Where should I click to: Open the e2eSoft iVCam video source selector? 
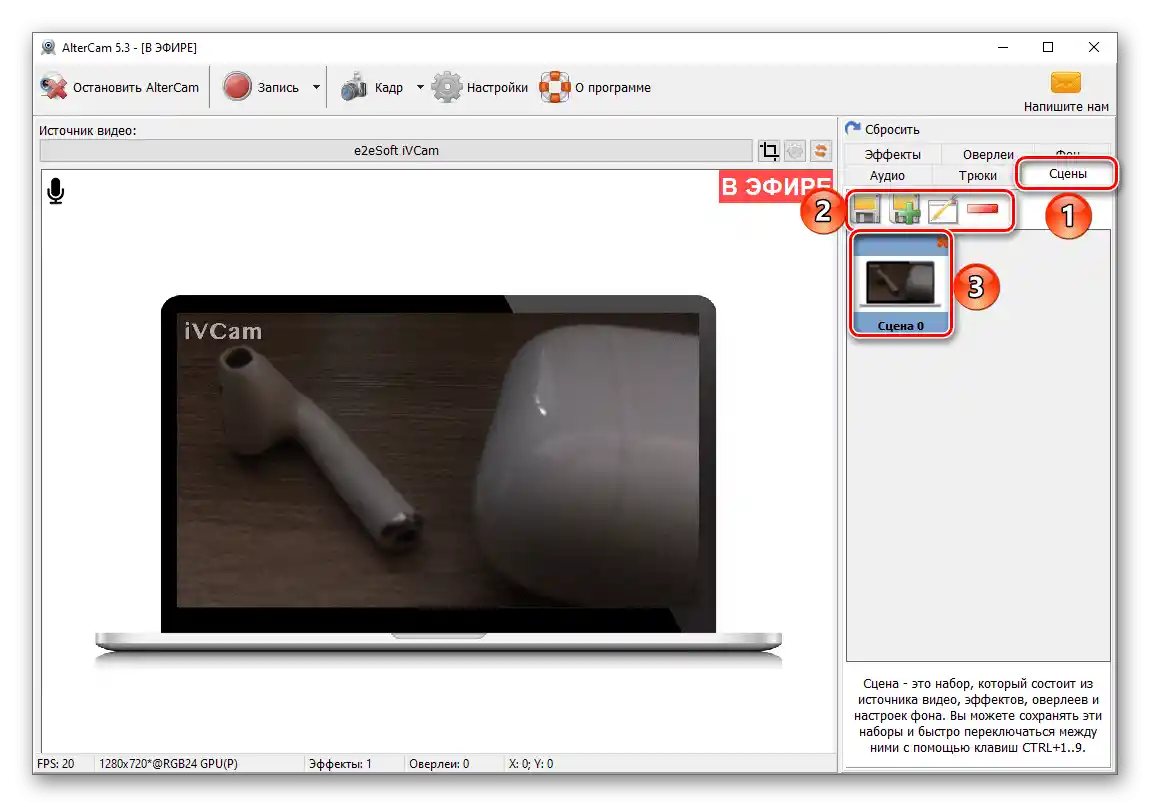pyautogui.click(x=396, y=150)
